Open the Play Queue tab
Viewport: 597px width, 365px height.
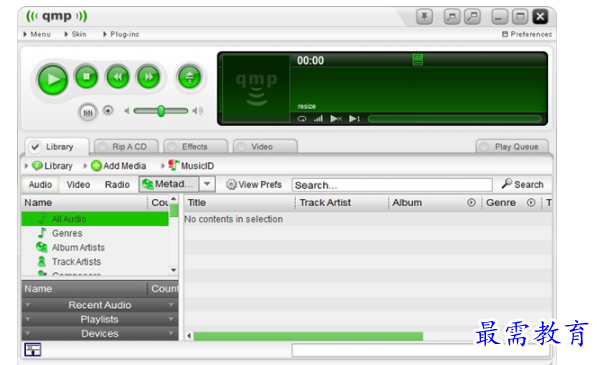(512, 147)
